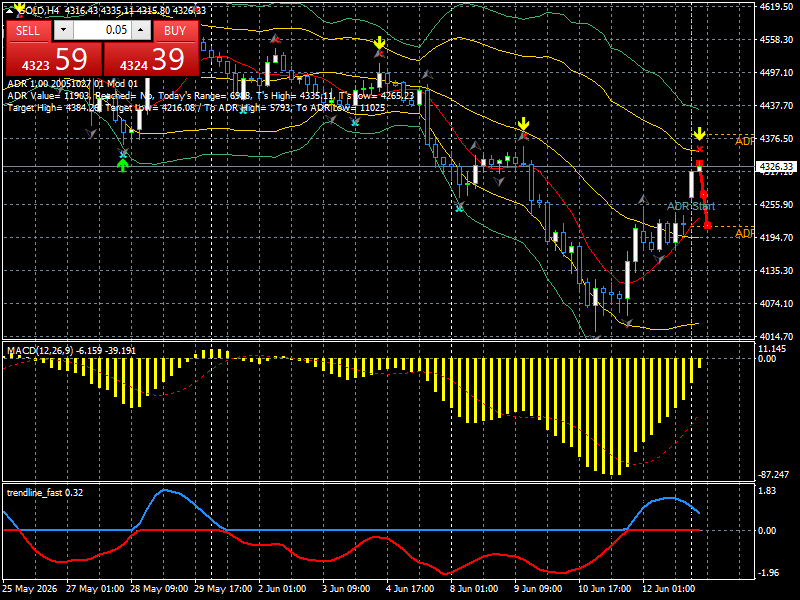Click the 0.05 volume input field

click(102, 30)
